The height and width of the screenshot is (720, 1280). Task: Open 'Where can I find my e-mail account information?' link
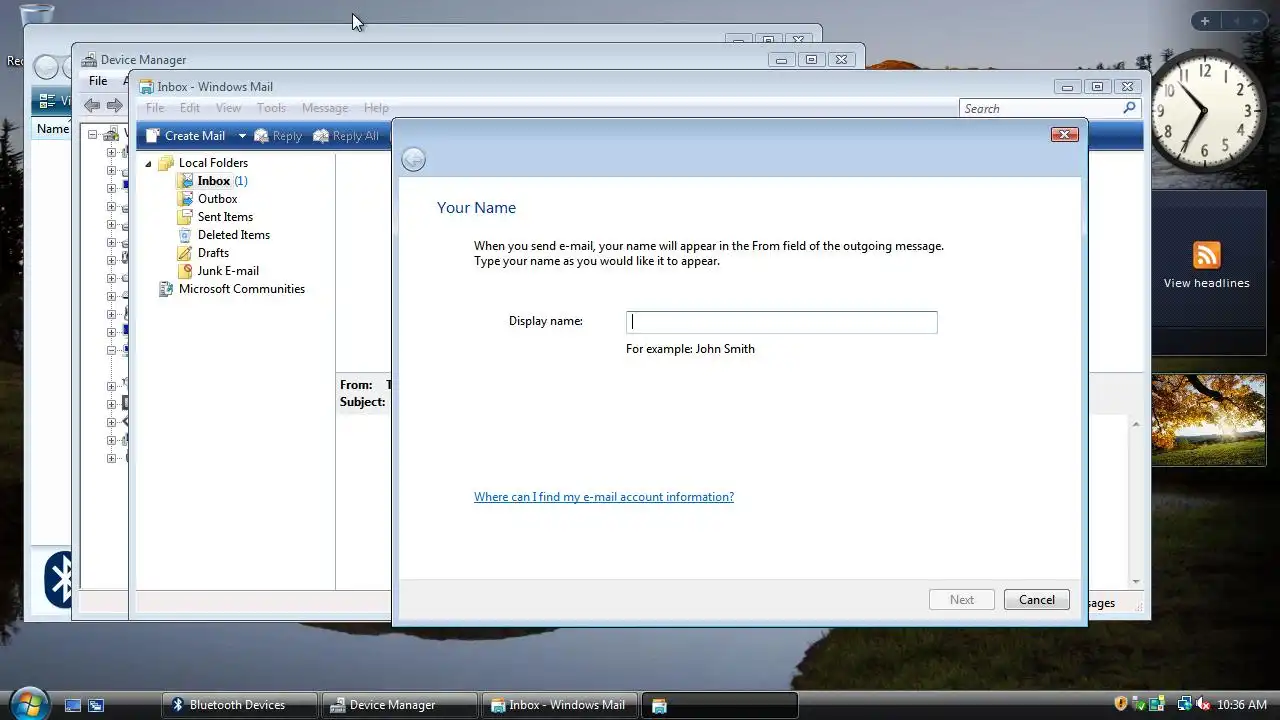pyautogui.click(x=604, y=497)
